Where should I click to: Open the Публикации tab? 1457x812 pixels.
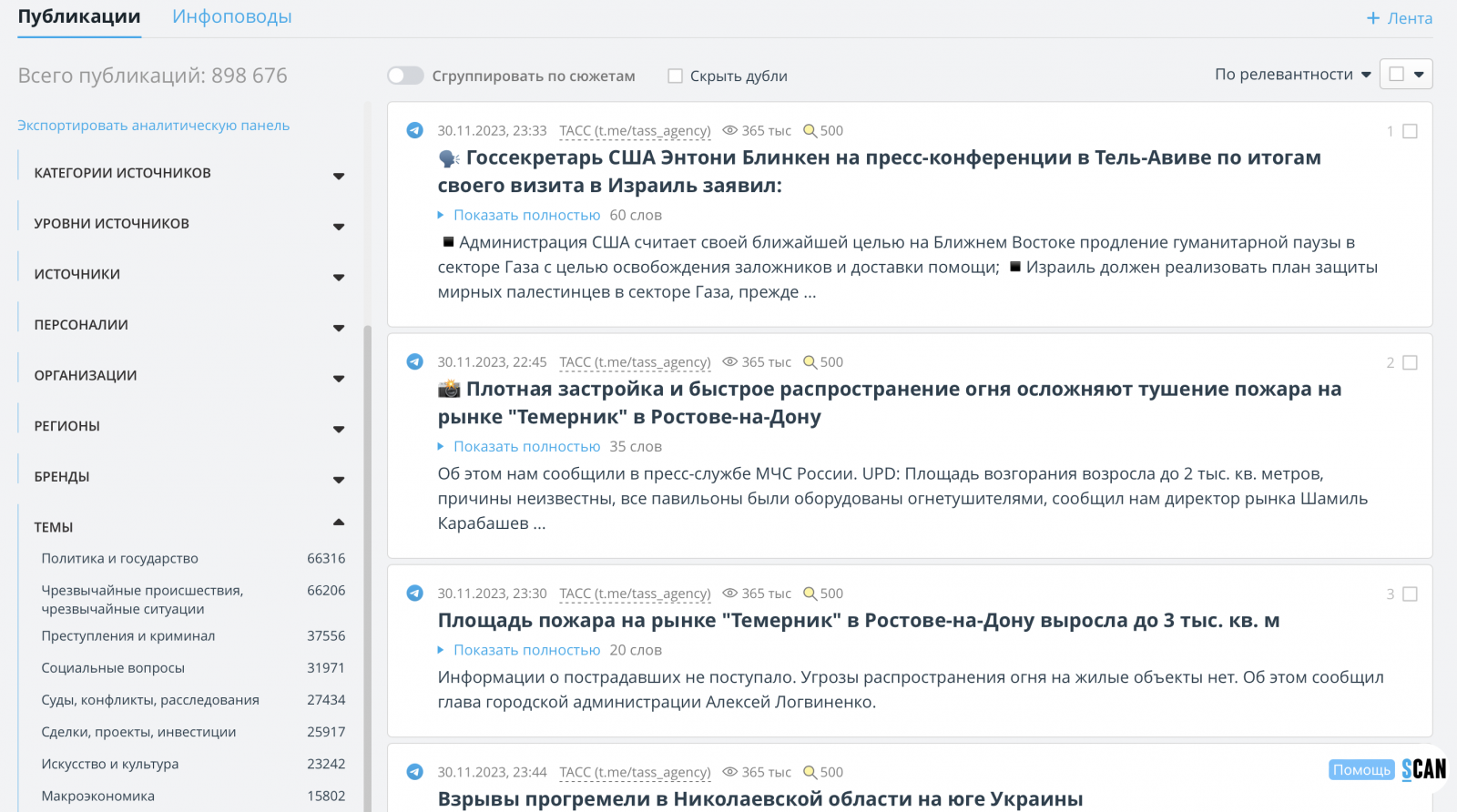pos(79,17)
